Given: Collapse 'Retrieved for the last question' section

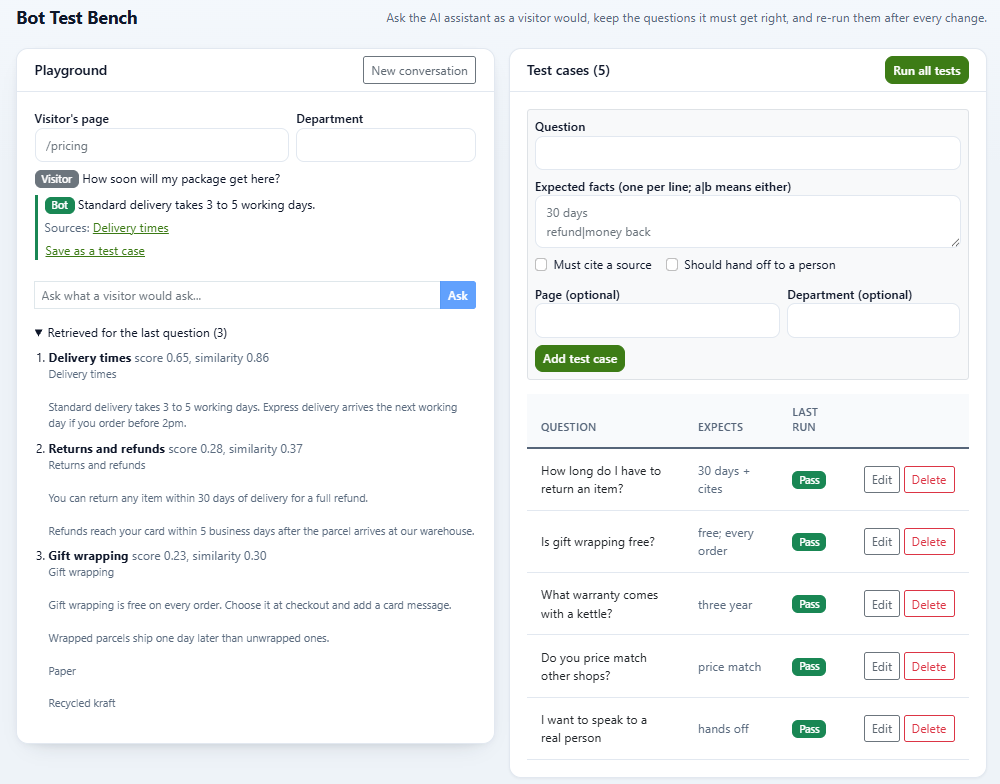Looking at the screenshot, I should click(x=131, y=333).
